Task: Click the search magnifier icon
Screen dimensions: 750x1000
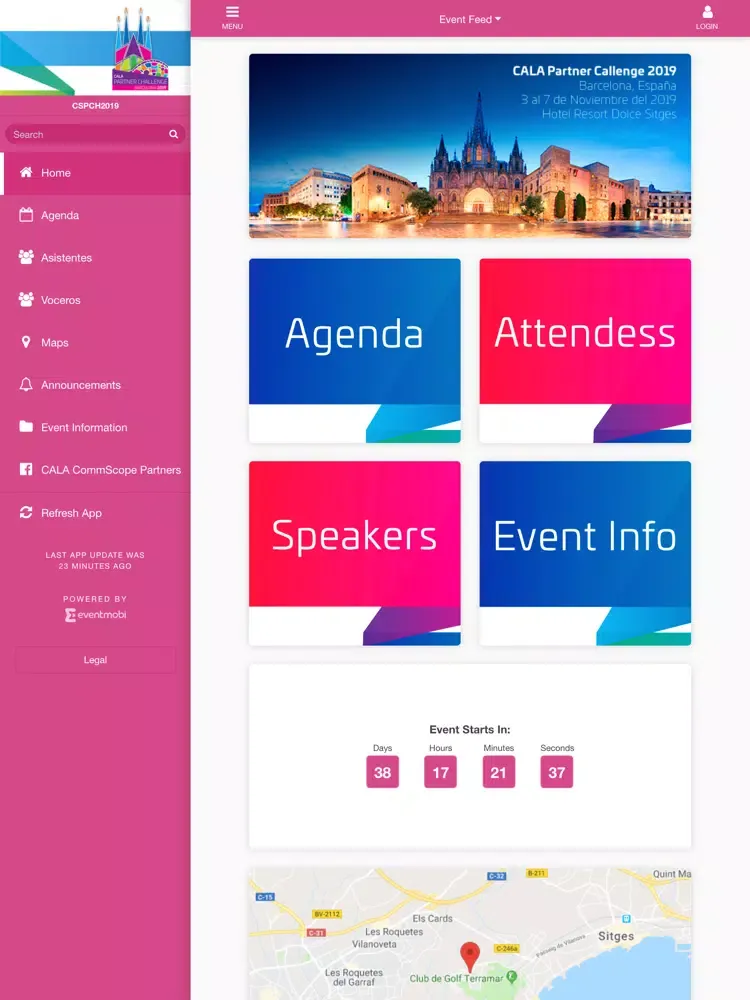Action: click(173, 135)
